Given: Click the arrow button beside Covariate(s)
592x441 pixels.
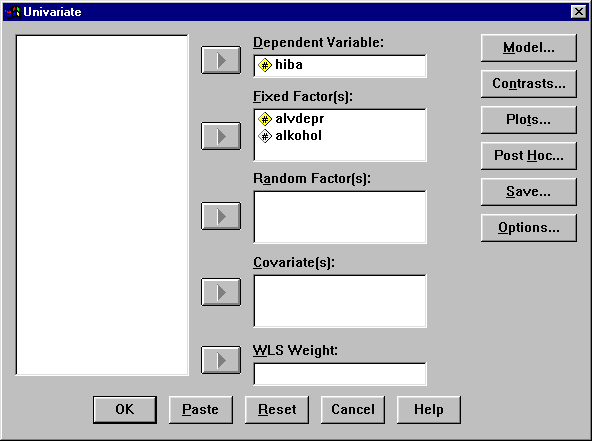Looking at the screenshot, I should (221, 292).
